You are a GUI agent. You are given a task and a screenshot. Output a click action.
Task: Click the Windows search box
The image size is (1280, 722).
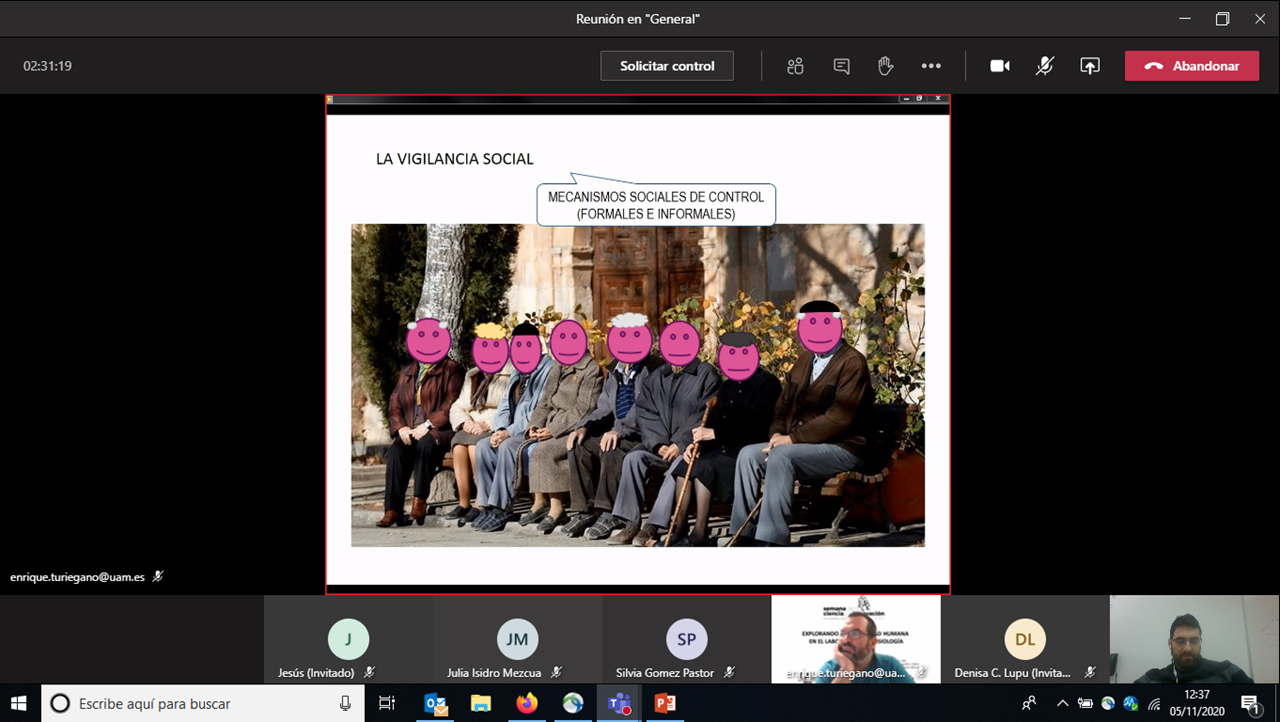[x=200, y=704]
